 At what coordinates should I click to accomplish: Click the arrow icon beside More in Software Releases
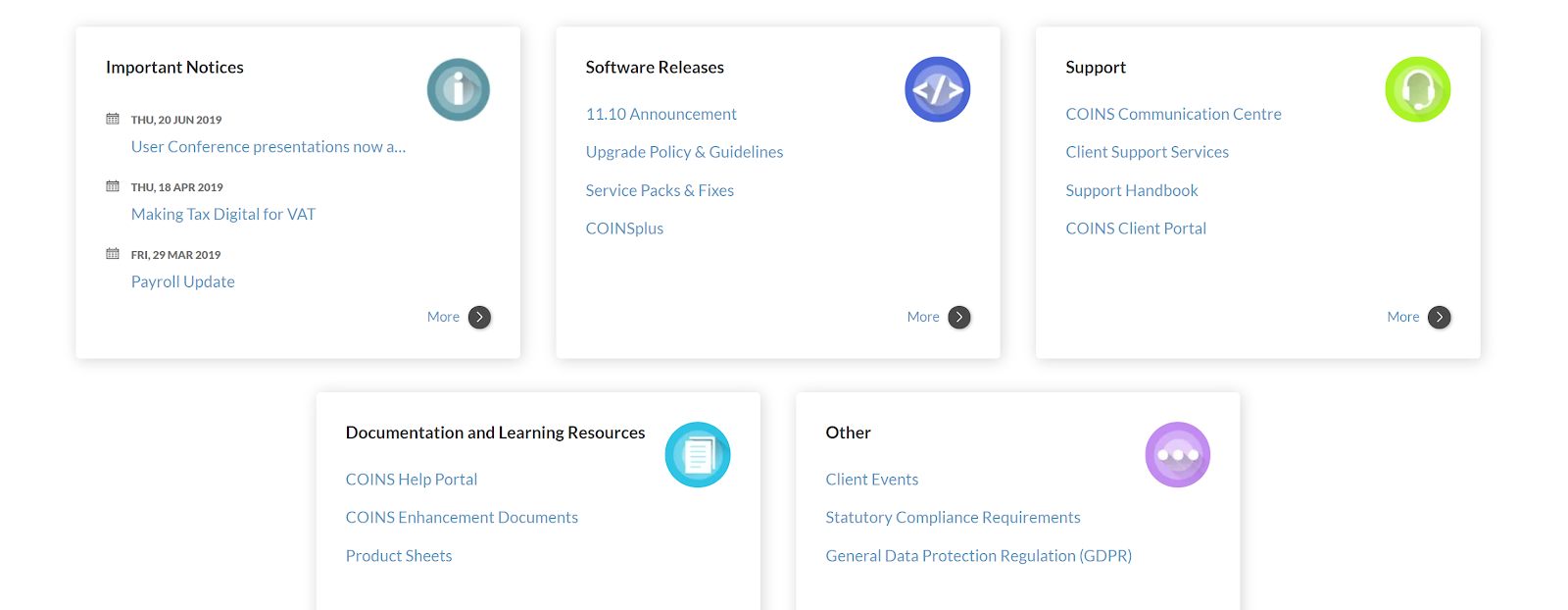click(x=959, y=318)
